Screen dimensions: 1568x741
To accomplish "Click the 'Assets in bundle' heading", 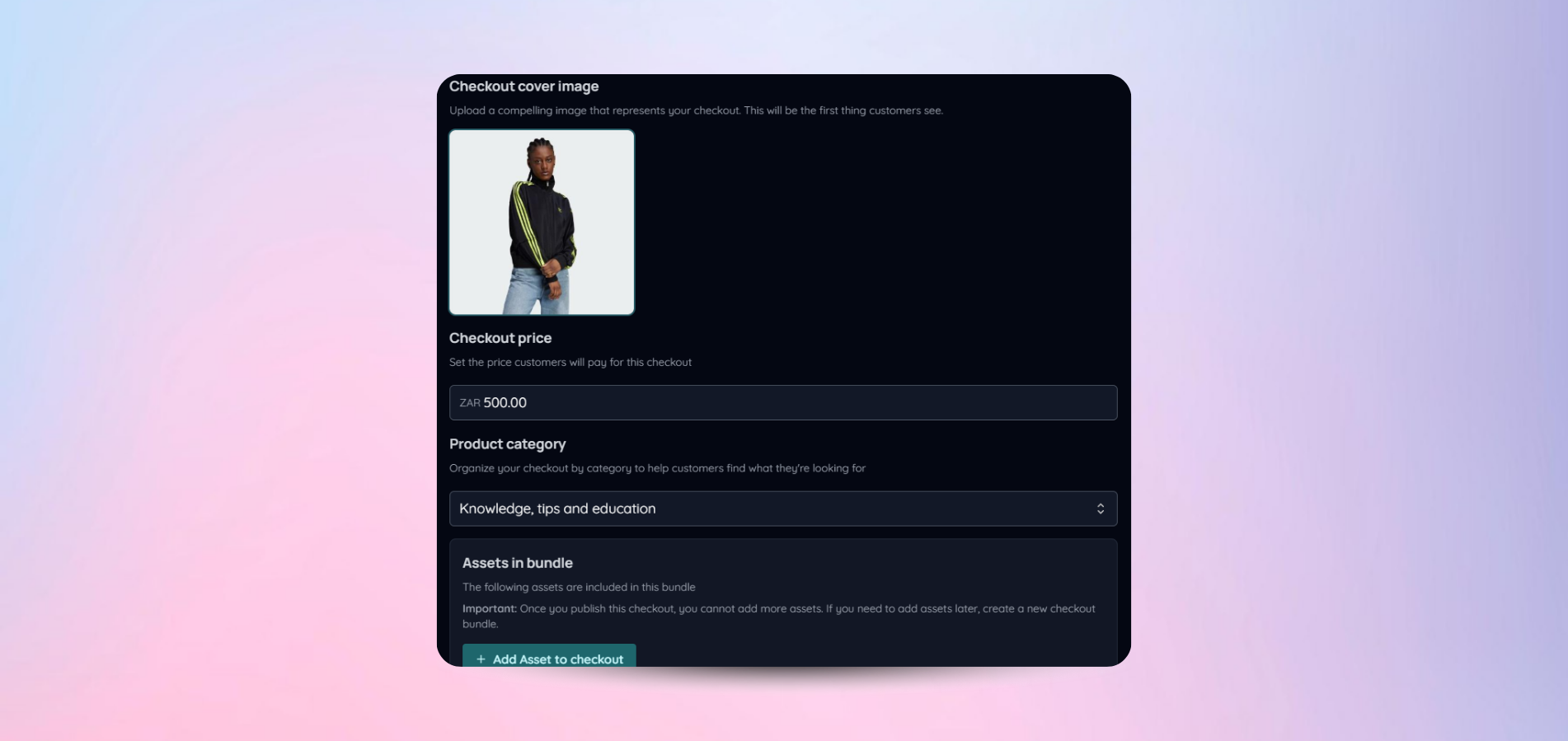I will click(x=517, y=563).
